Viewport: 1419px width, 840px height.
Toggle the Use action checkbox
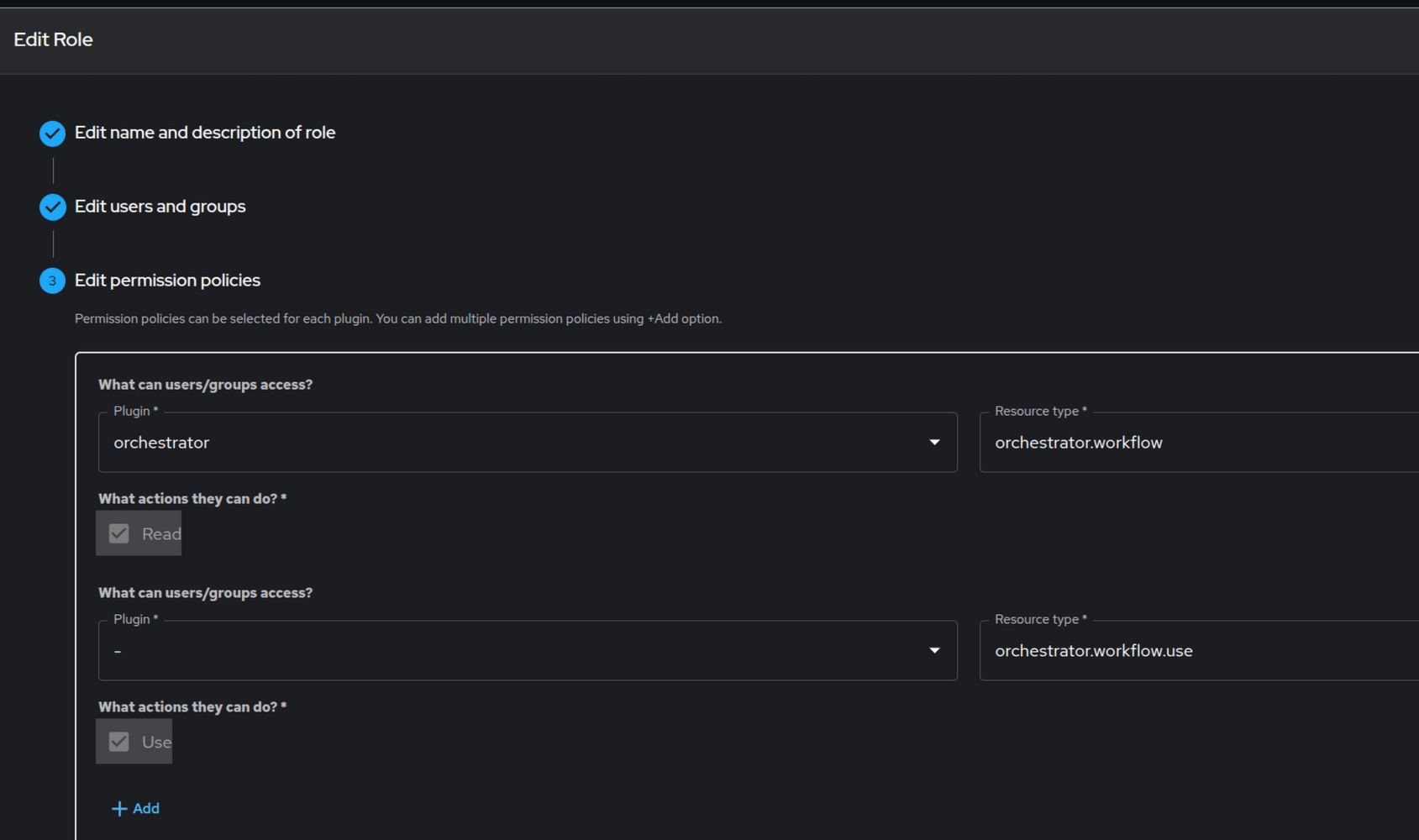[119, 742]
